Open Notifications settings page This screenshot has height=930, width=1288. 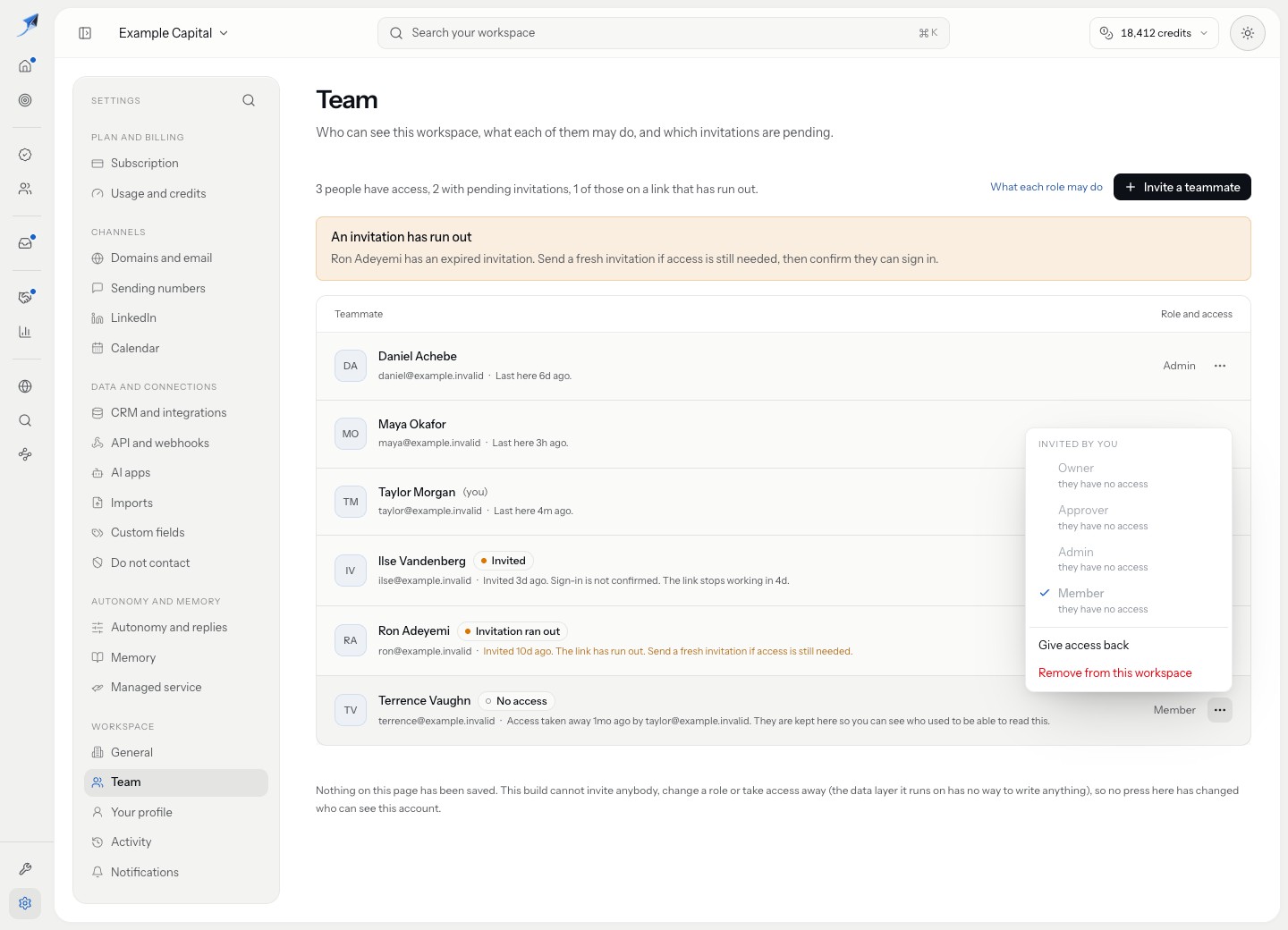click(176, 872)
